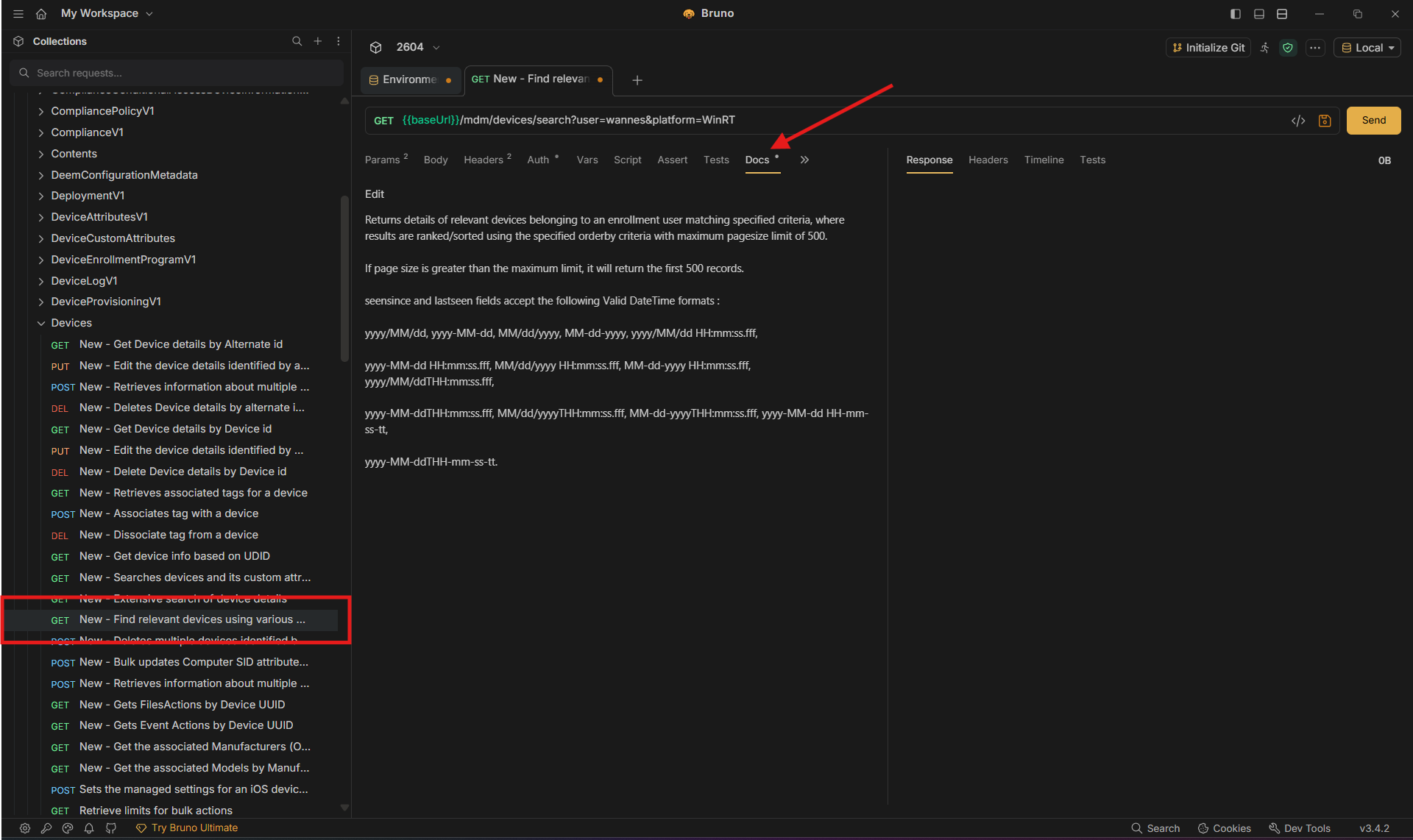Switch to the Body tab
The height and width of the screenshot is (840, 1413).
(x=436, y=160)
